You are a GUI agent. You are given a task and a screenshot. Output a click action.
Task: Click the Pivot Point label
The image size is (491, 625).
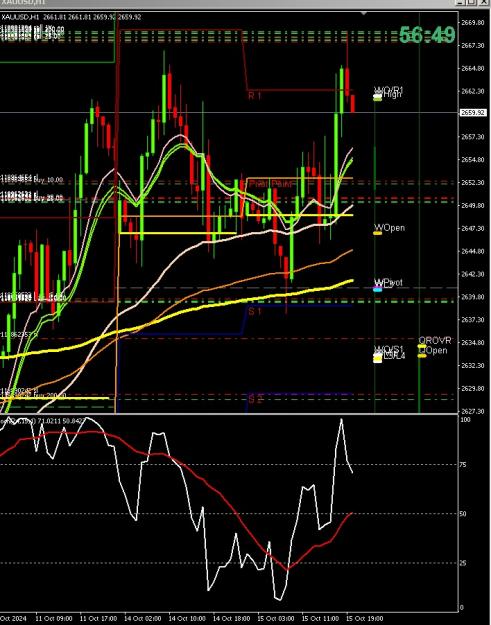tap(273, 184)
